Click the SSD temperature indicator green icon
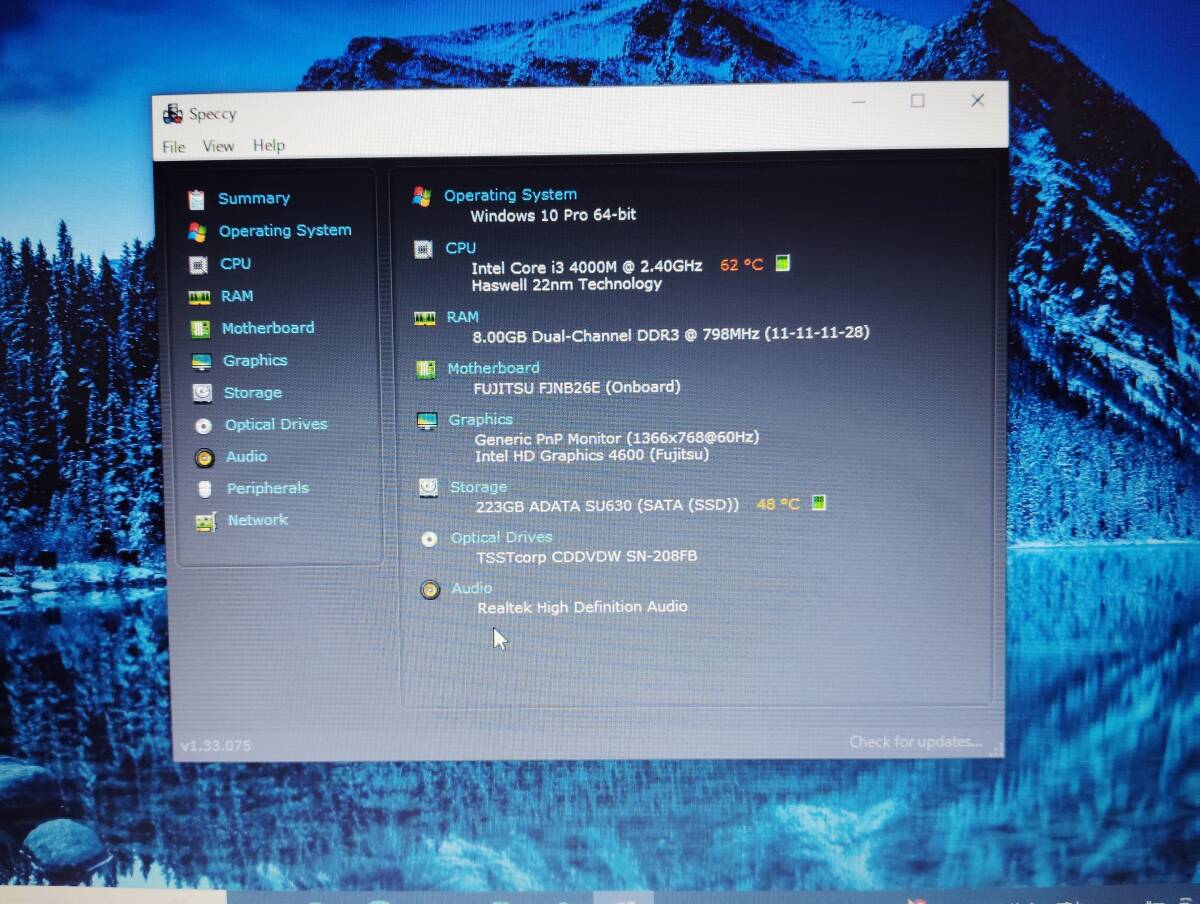The height and width of the screenshot is (904, 1200). pos(818,502)
